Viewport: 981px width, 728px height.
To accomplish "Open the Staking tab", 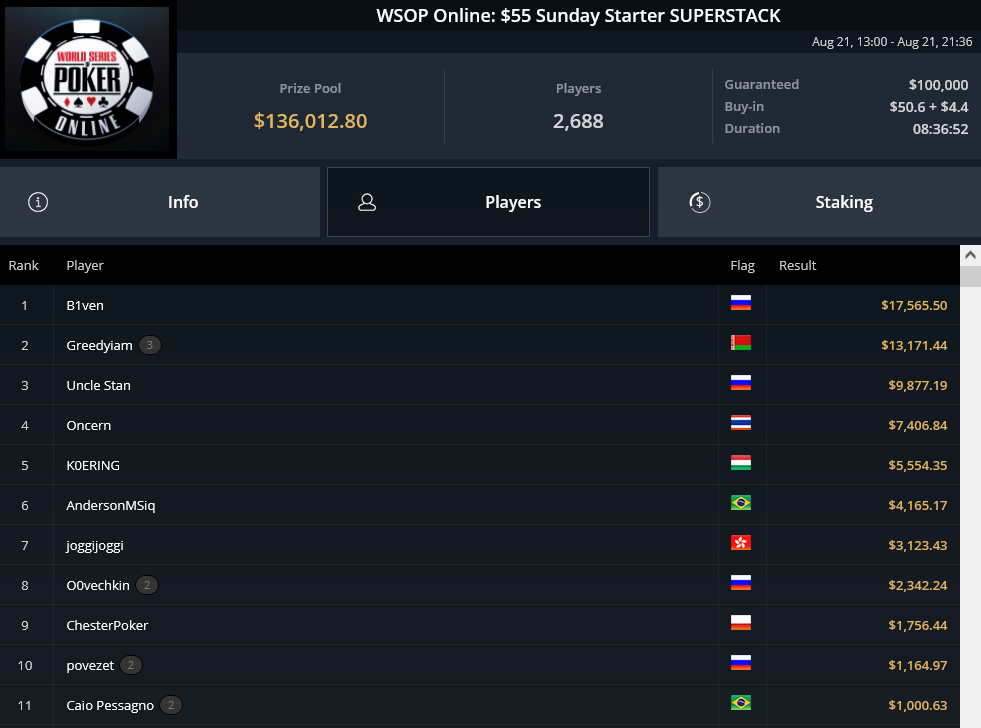I will (x=819, y=202).
